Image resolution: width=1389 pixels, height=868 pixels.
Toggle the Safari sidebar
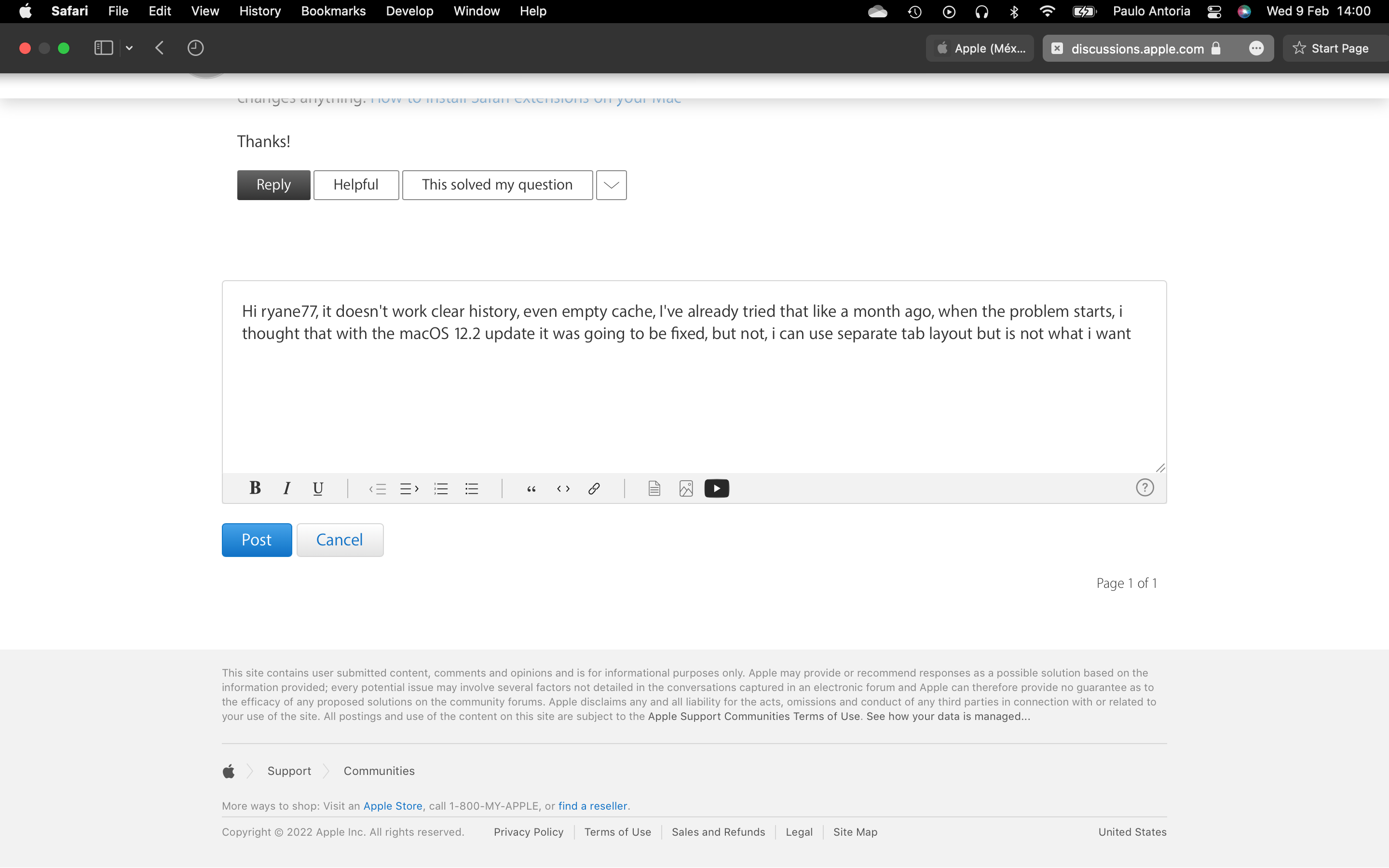(x=103, y=48)
